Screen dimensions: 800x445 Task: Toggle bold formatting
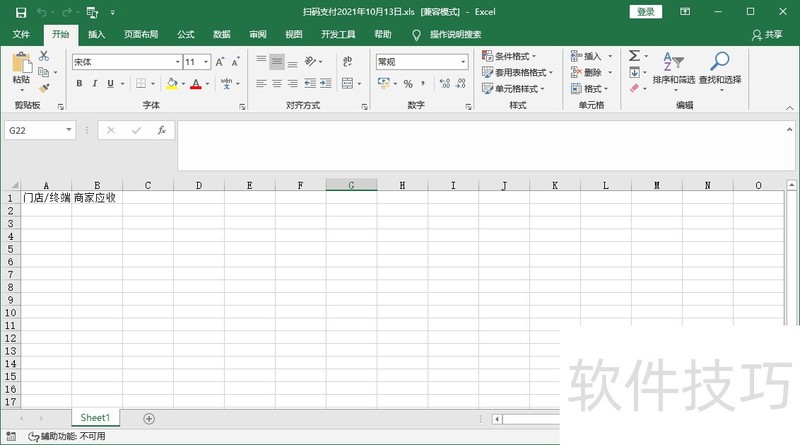coord(79,84)
